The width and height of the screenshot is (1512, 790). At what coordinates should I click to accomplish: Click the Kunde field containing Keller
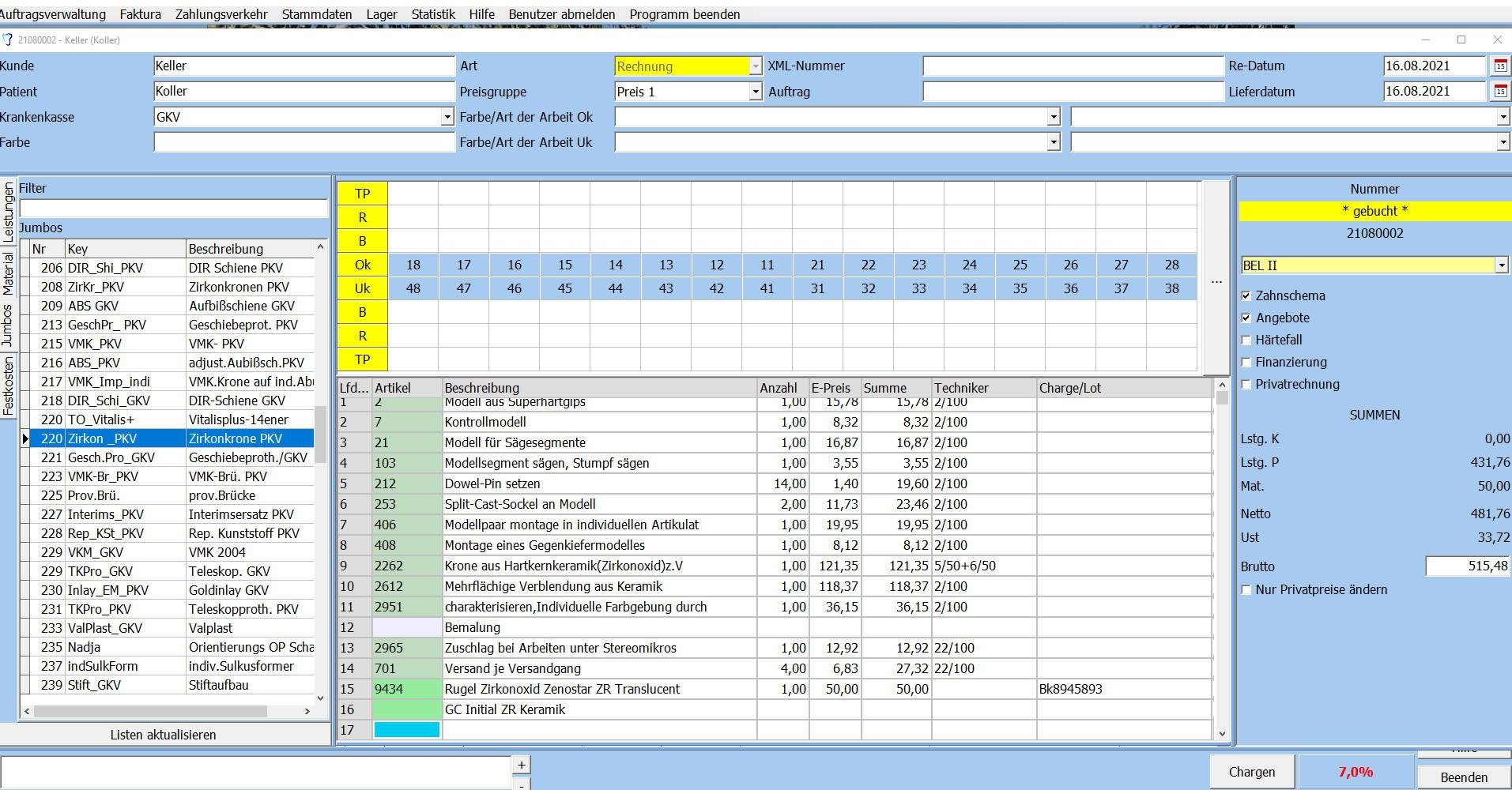(304, 66)
